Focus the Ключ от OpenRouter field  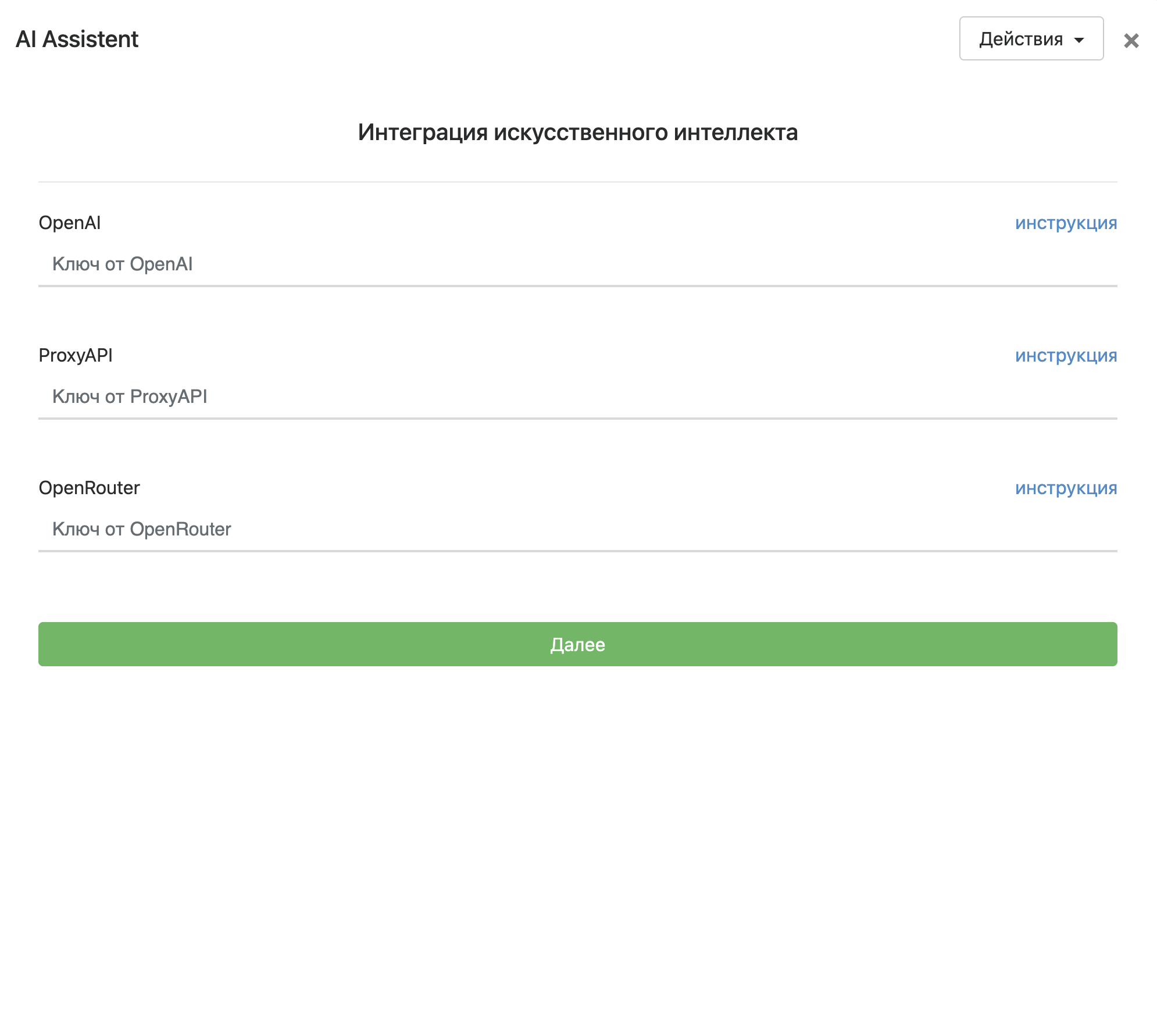pos(577,530)
